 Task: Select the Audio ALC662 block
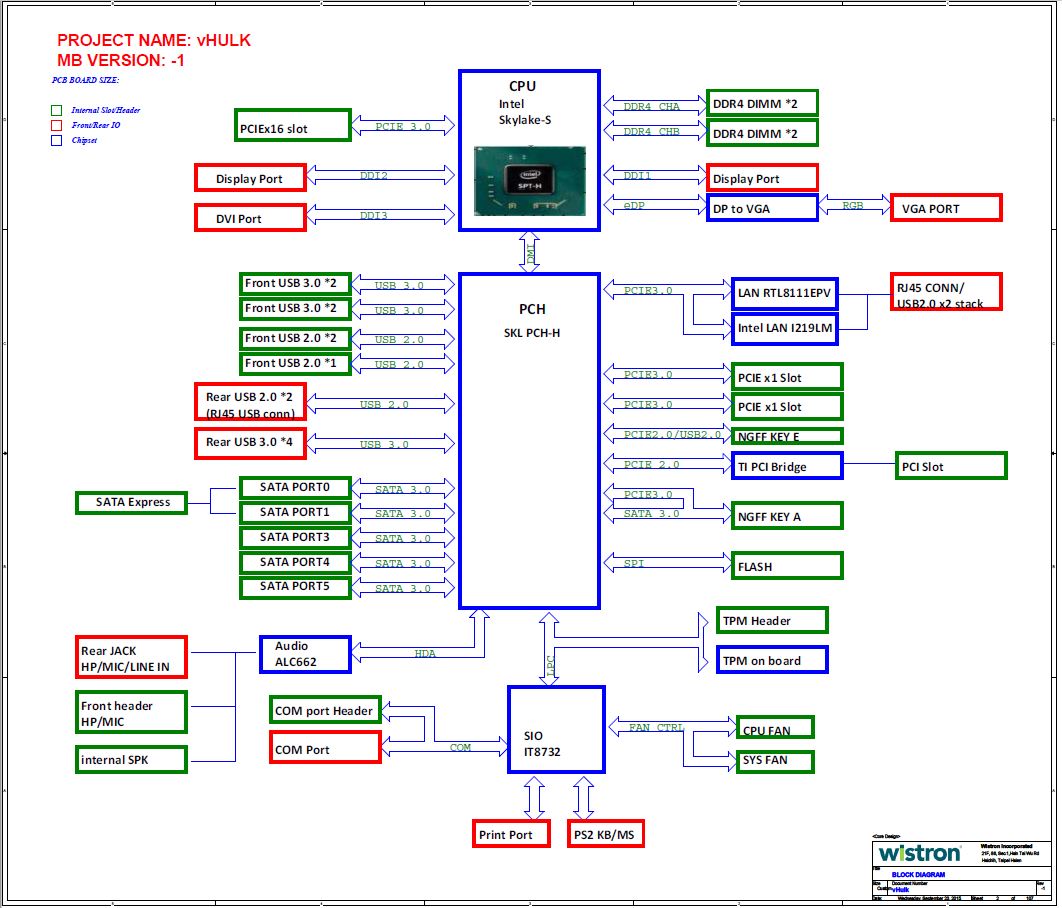coord(305,654)
